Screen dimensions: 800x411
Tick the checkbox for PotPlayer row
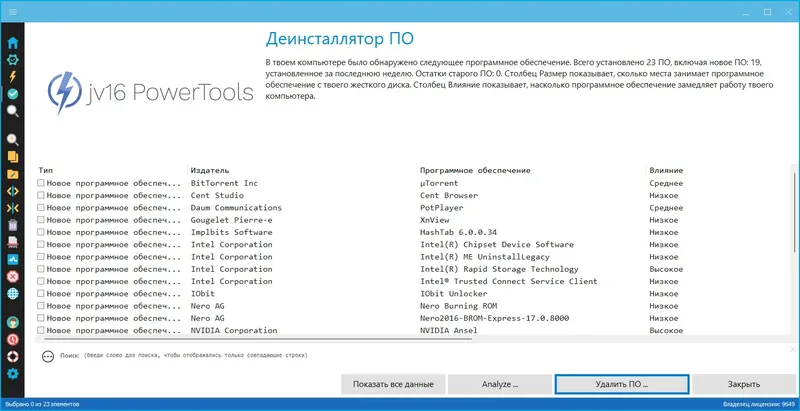tap(41, 208)
